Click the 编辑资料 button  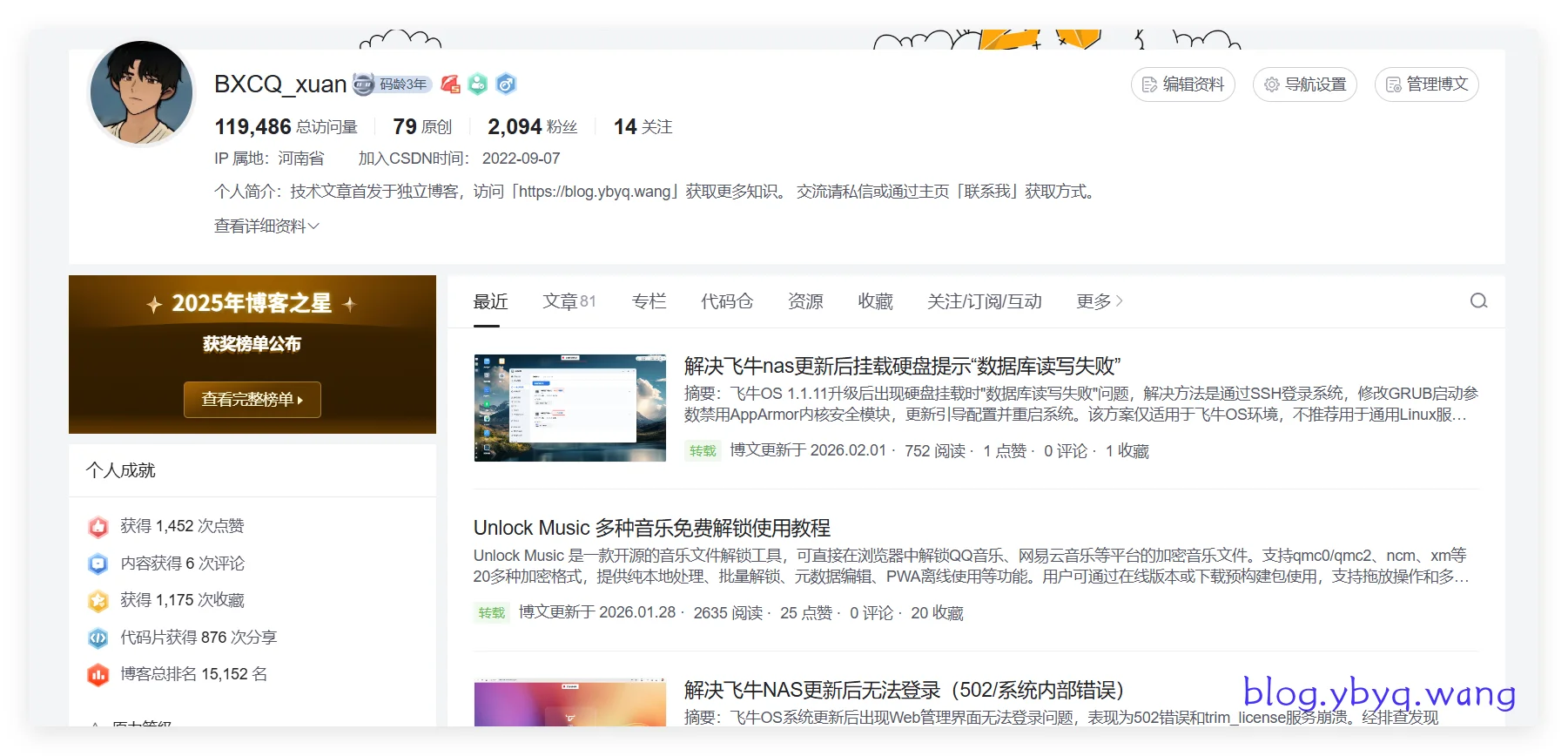[1182, 84]
